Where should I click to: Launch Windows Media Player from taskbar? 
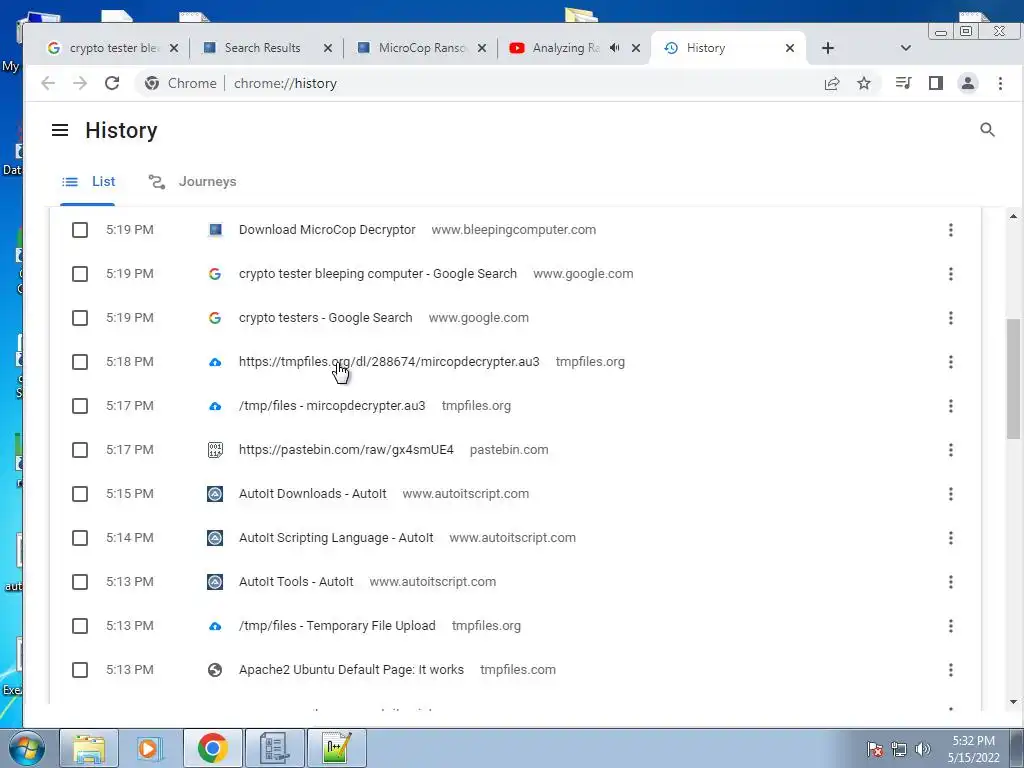[x=150, y=748]
